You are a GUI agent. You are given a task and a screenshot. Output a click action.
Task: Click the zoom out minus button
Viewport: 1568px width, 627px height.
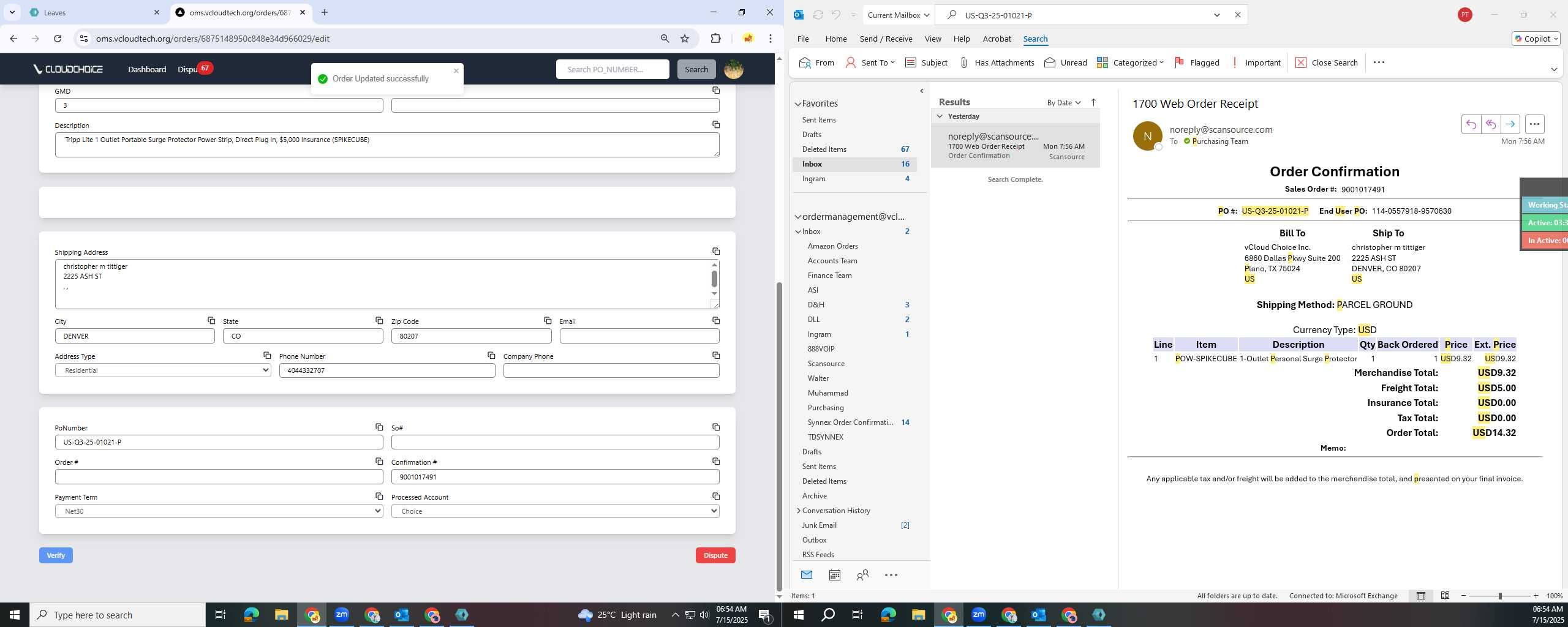click(1464, 596)
